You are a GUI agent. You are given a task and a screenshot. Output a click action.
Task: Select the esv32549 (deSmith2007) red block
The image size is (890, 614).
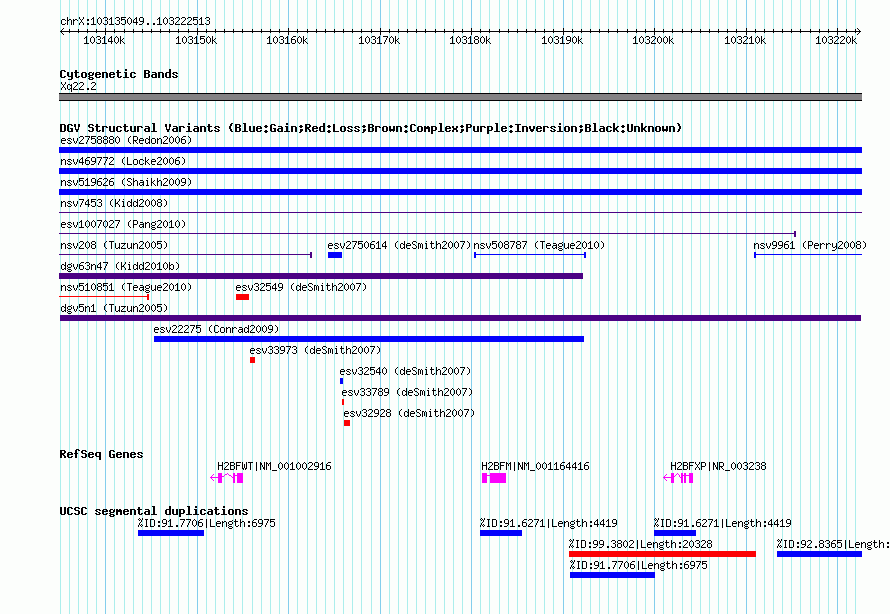click(x=242, y=297)
